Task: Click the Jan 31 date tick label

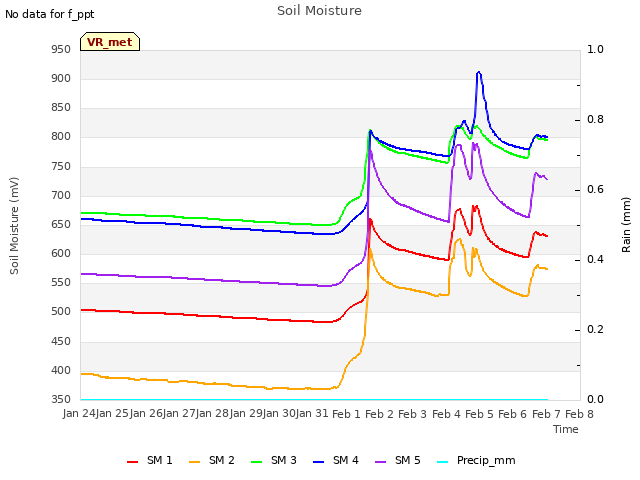Action: click(312, 414)
